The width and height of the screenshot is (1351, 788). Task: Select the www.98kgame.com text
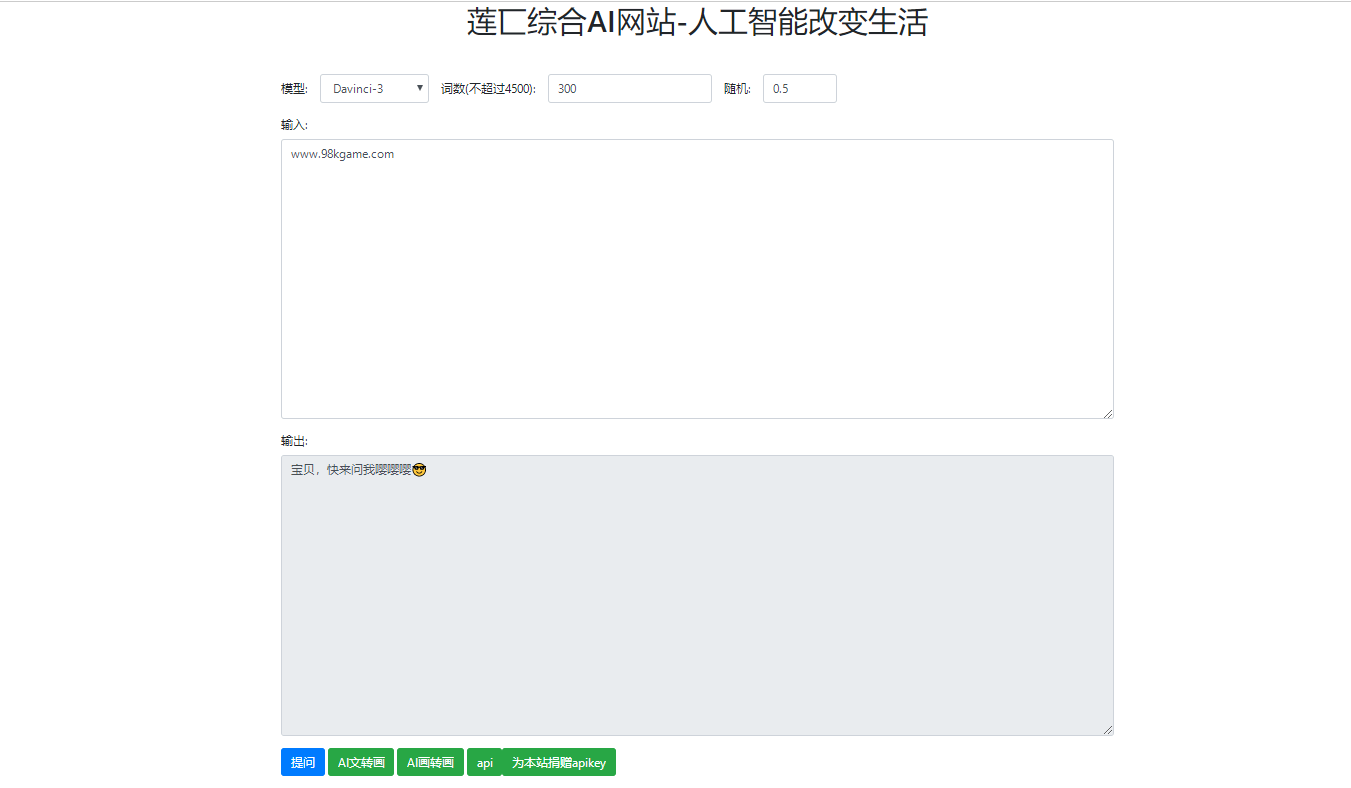(341, 154)
